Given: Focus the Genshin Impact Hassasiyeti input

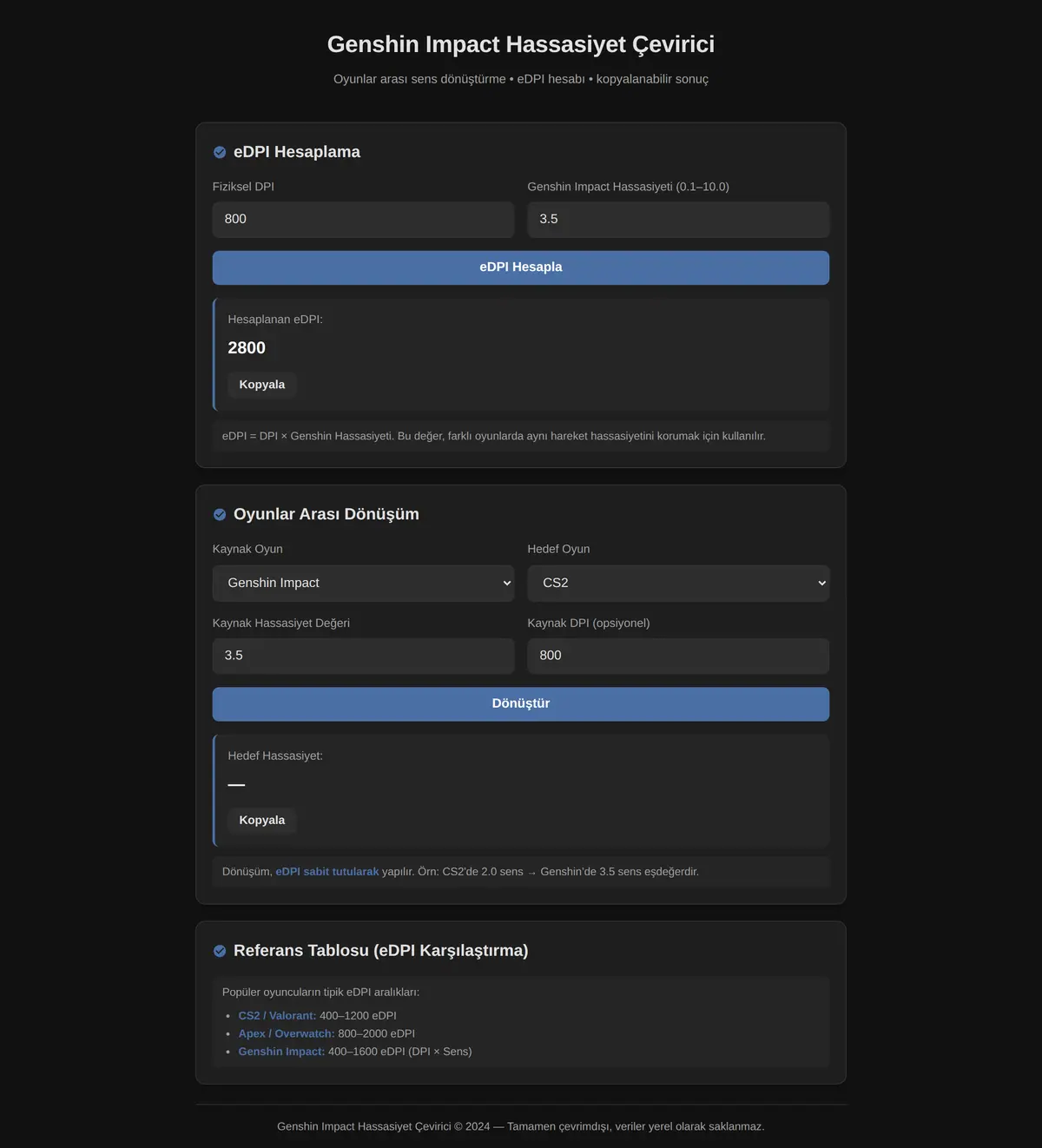Looking at the screenshot, I should point(678,220).
